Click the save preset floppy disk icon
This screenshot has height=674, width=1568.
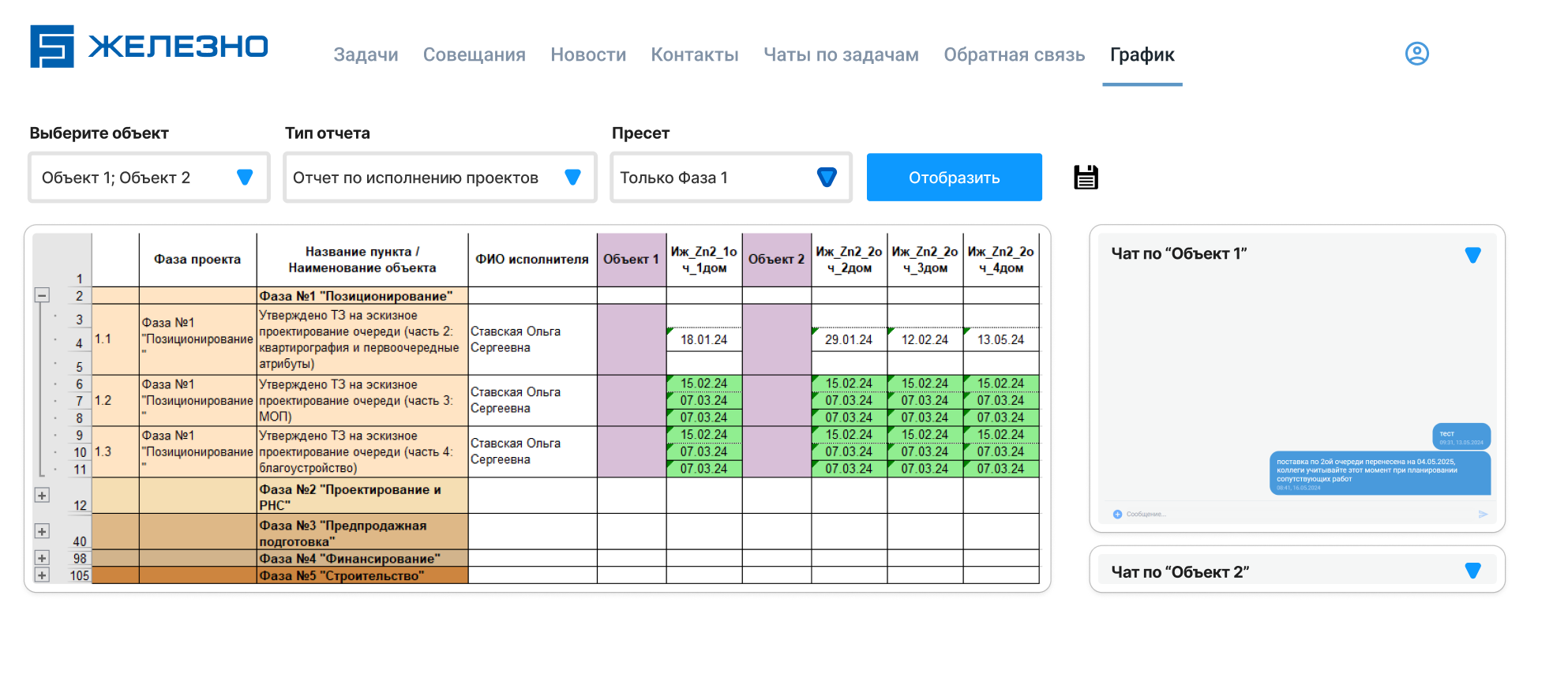click(1086, 178)
